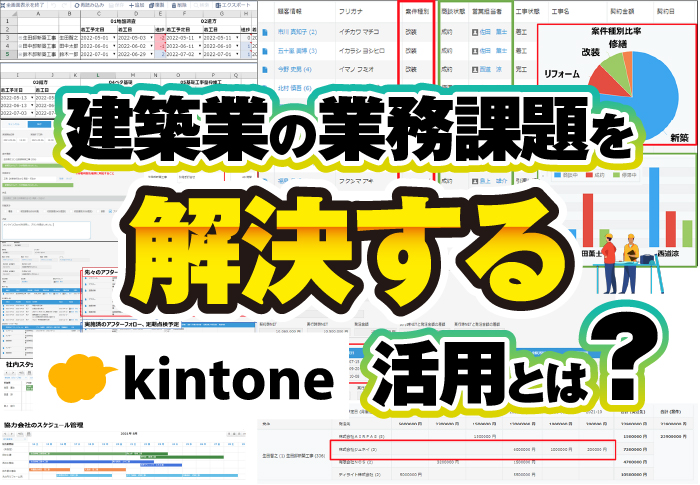This screenshot has height=485, width=700.
Task: Open date dropdown for 2022-06-11 cell
Action: point(200,46)
